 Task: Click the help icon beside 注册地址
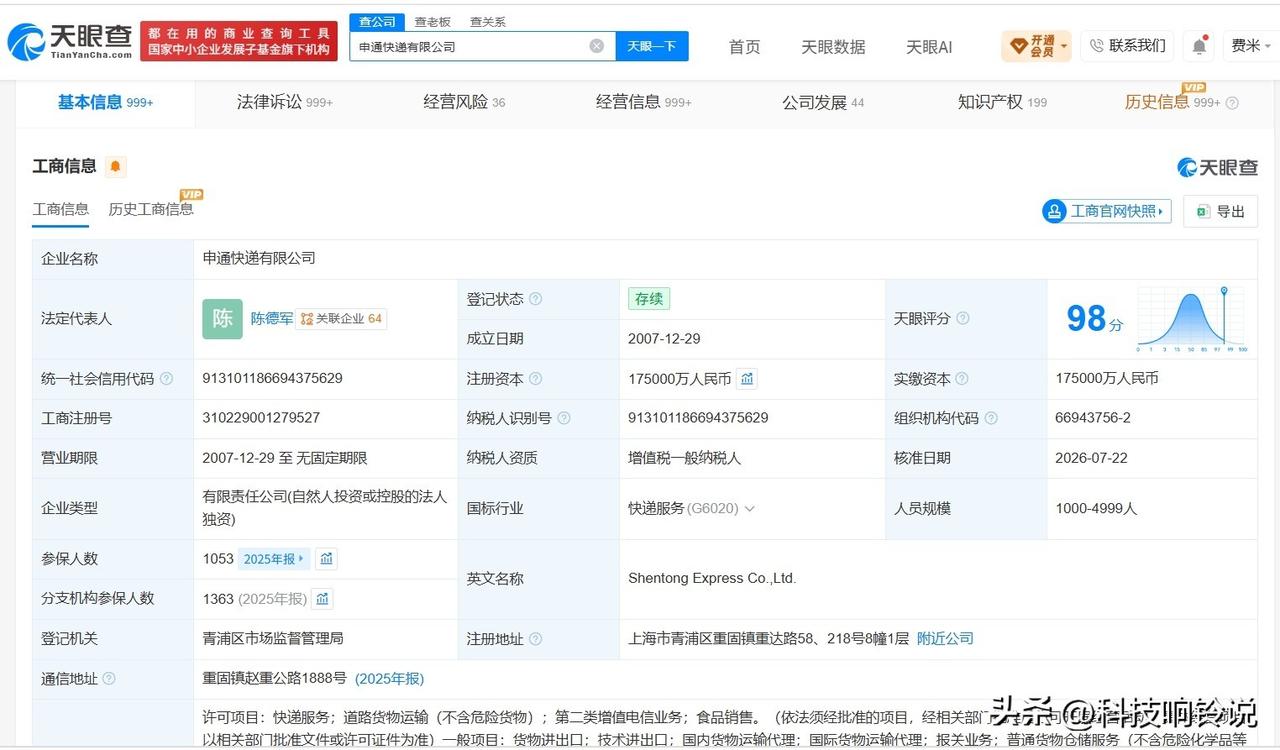536,639
